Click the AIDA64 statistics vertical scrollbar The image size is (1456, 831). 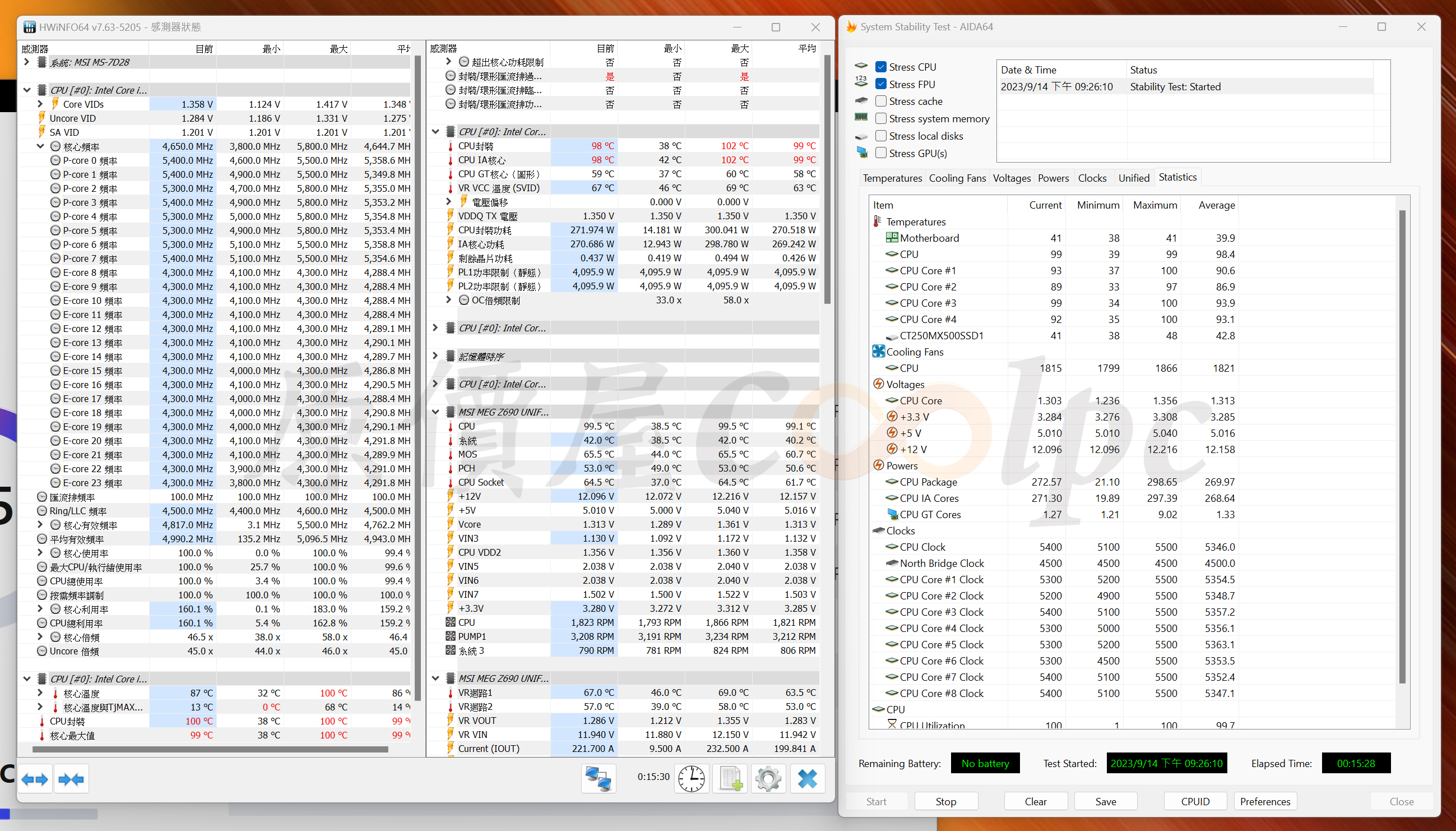1402,447
